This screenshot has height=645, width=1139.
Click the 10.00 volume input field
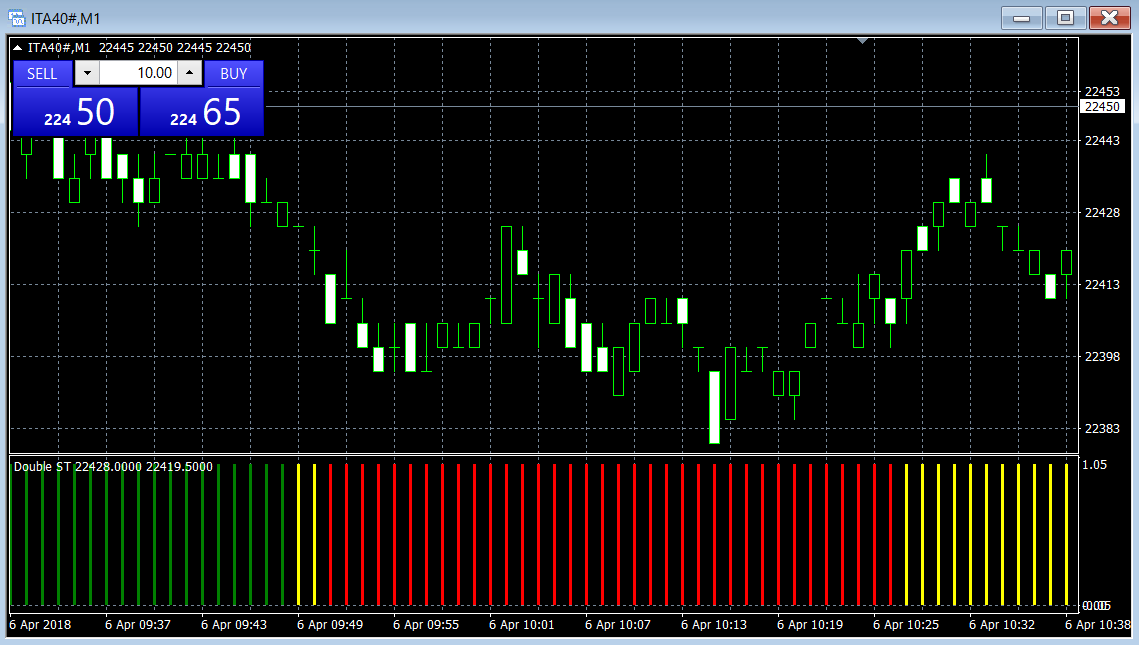(138, 73)
